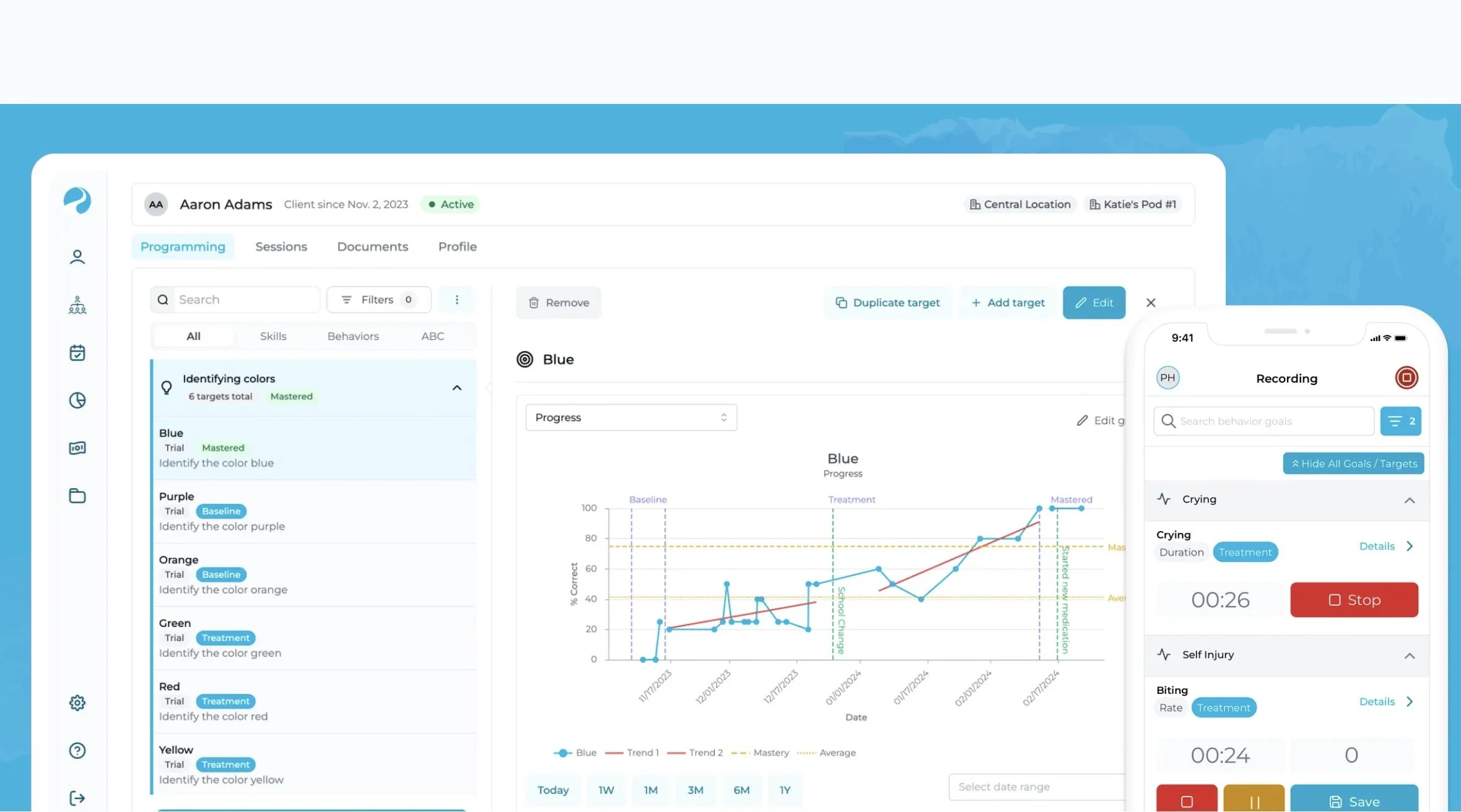The image size is (1461, 812).
Task: Collapse the Identifying colors goal group
Action: coord(457,388)
